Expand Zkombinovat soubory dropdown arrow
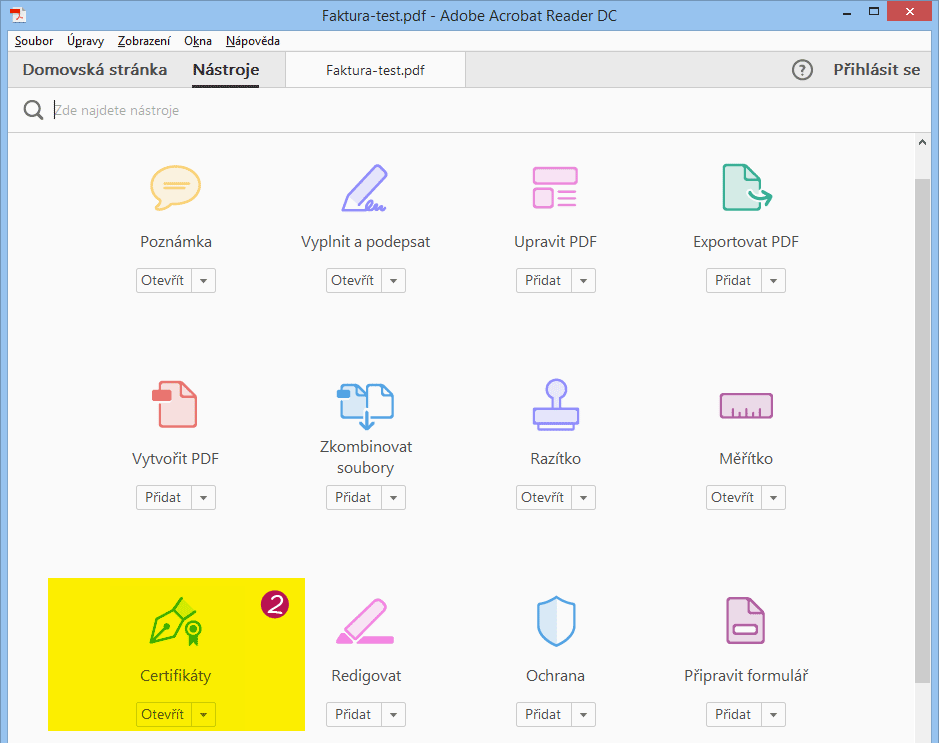 click(393, 498)
